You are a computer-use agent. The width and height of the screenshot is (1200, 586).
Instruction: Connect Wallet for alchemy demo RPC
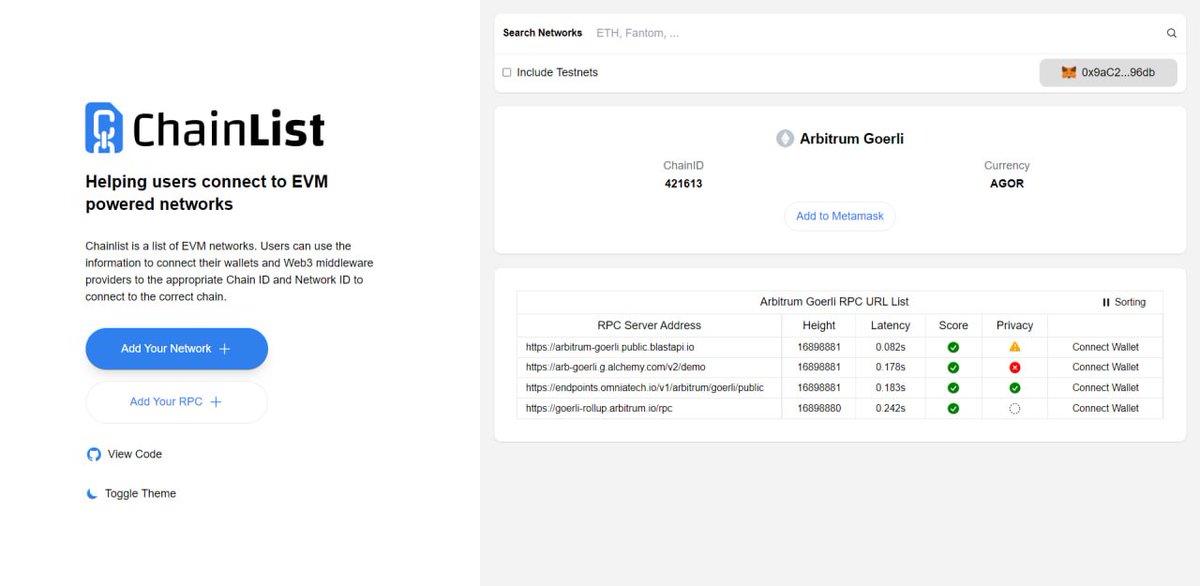tap(1105, 367)
